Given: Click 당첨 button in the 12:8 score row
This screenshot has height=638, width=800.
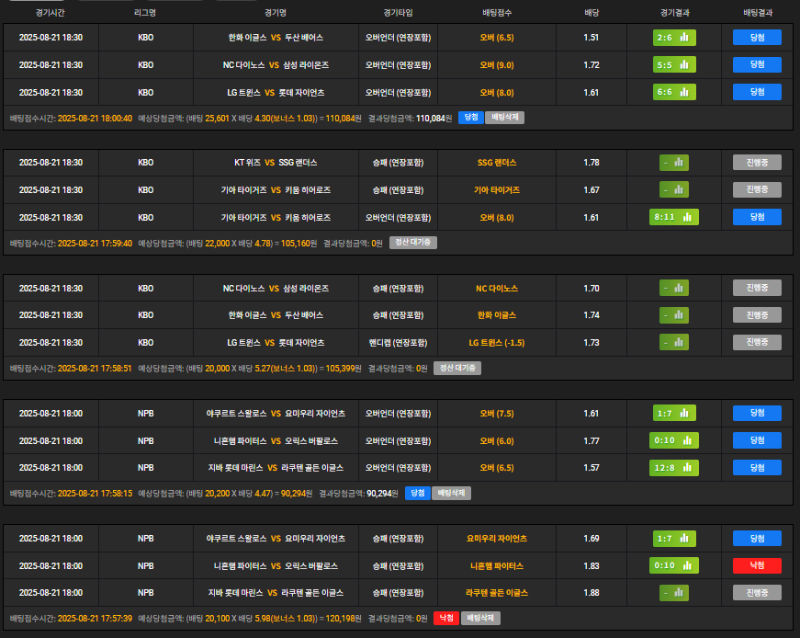Looking at the screenshot, I should pyautogui.click(x=757, y=468).
